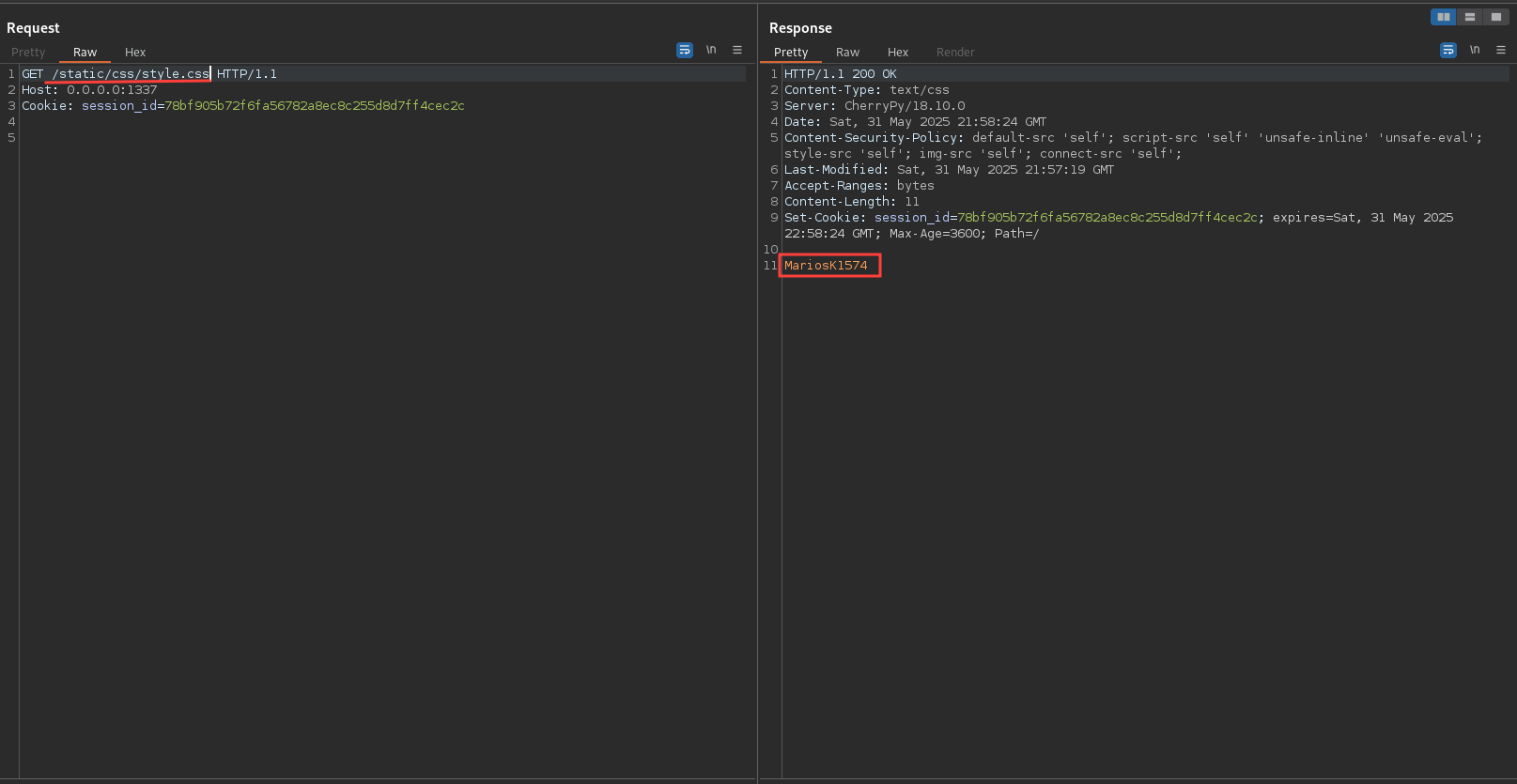Toggle non-printable characters in Response panel
The width and height of the screenshot is (1517, 784).
[x=1475, y=51]
